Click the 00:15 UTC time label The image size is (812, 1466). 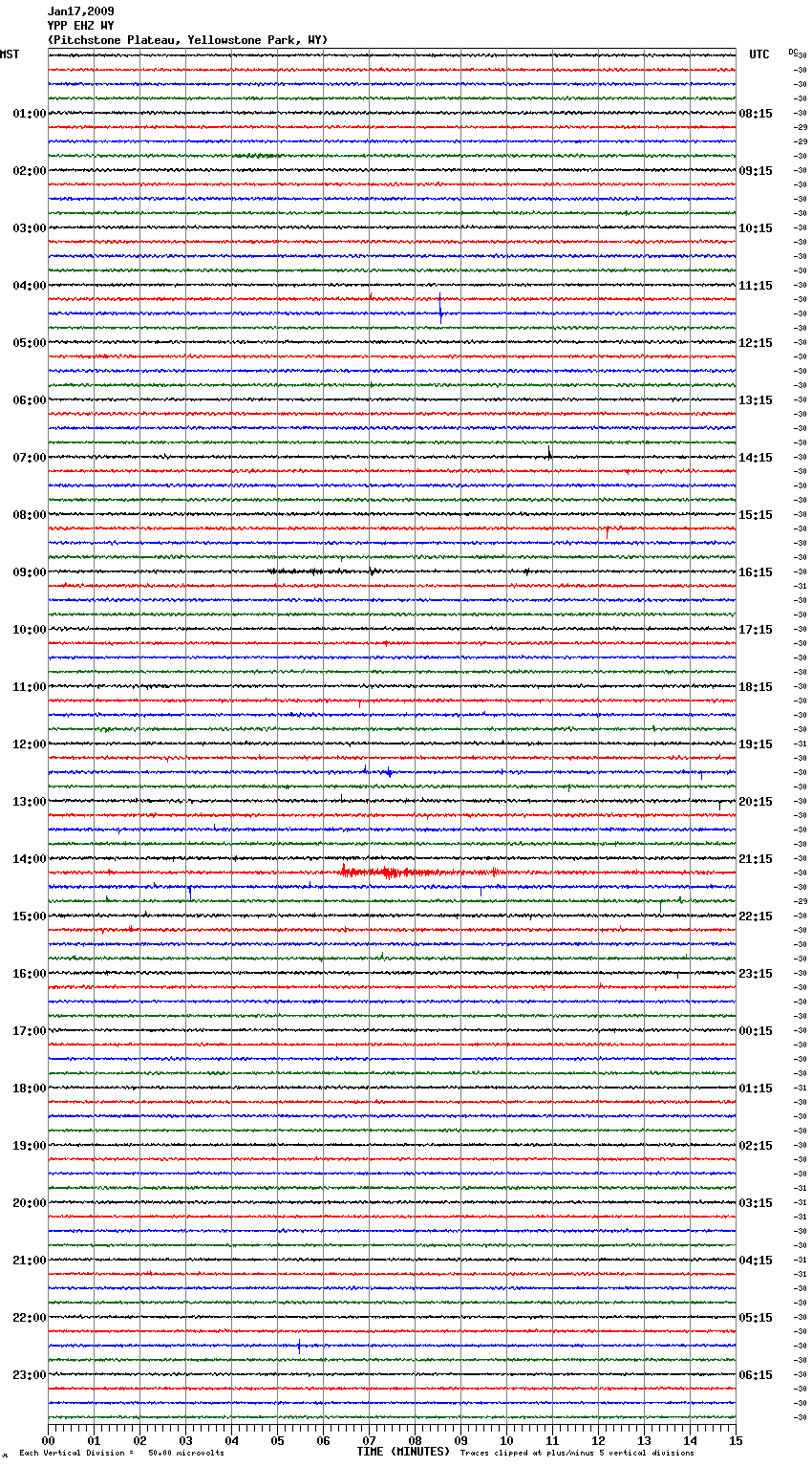[756, 1031]
